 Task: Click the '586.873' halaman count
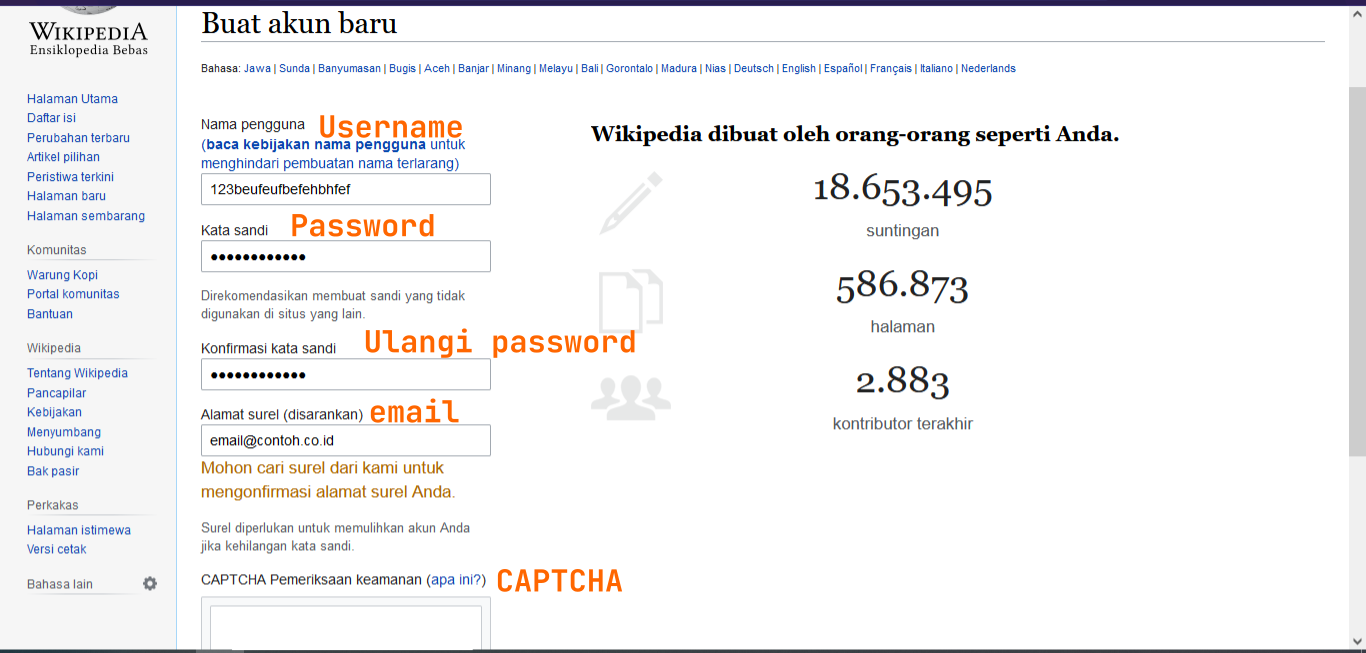click(x=902, y=286)
